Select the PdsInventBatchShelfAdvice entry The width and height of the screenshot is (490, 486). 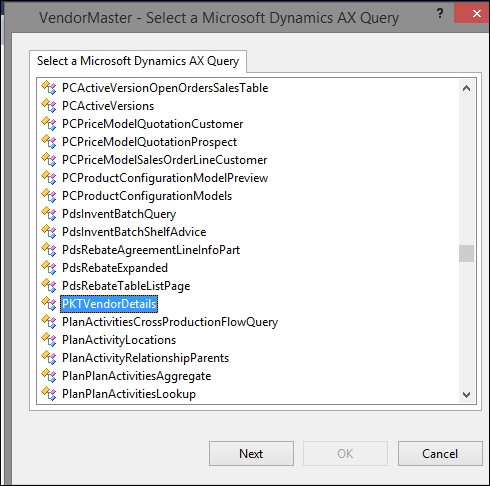pos(134,232)
